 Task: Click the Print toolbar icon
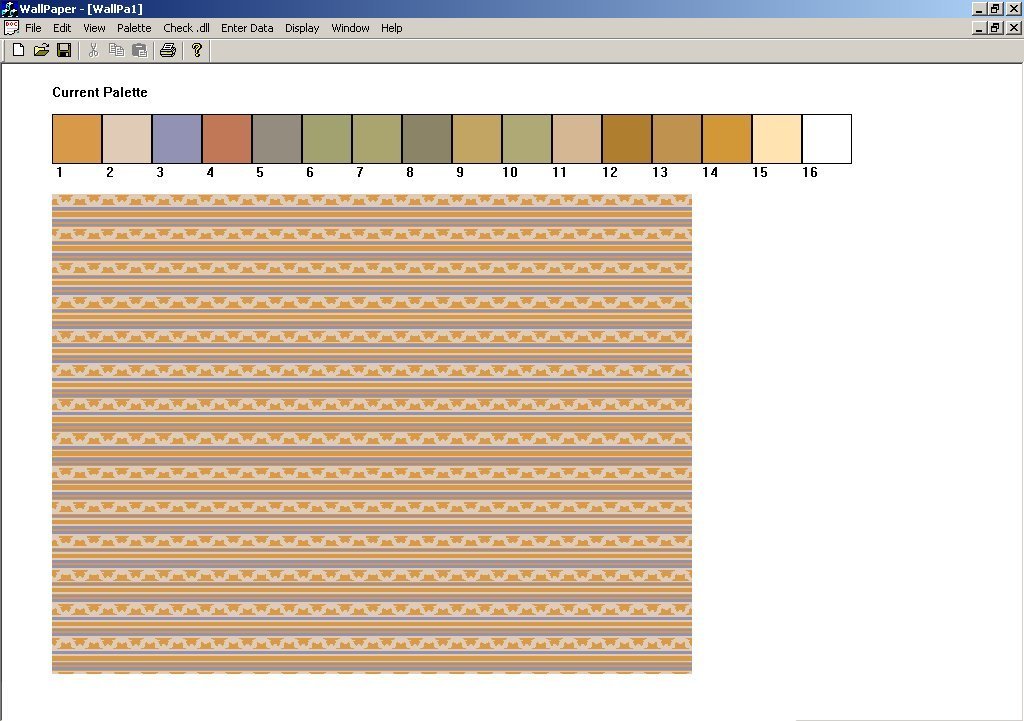tap(168, 50)
